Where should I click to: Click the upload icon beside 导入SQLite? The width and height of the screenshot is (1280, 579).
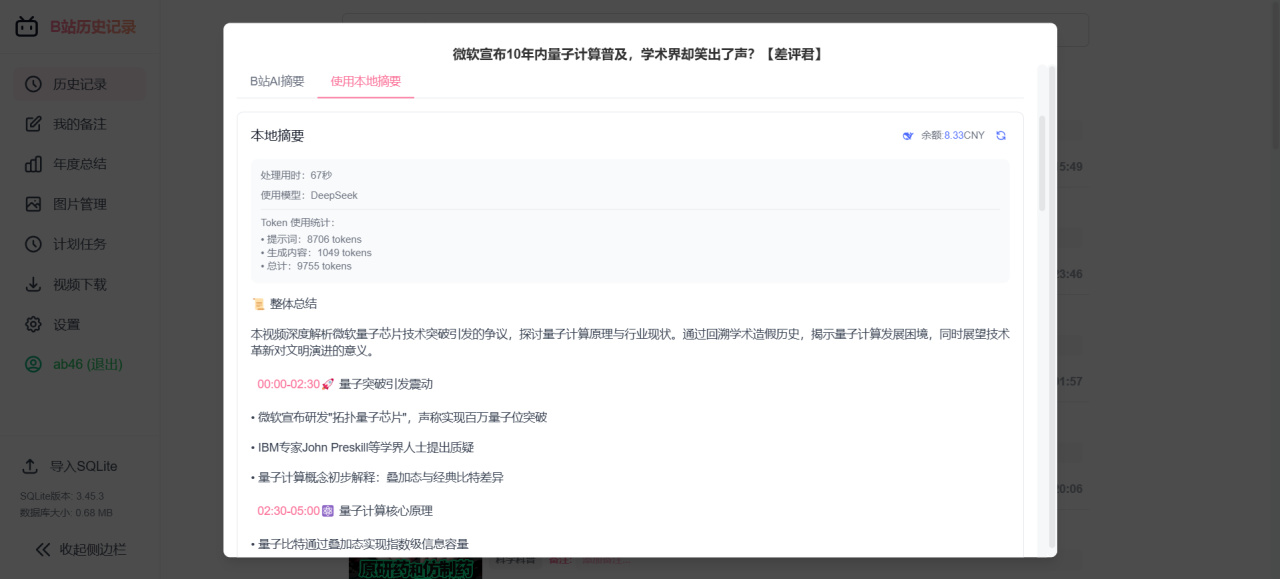click(30, 466)
